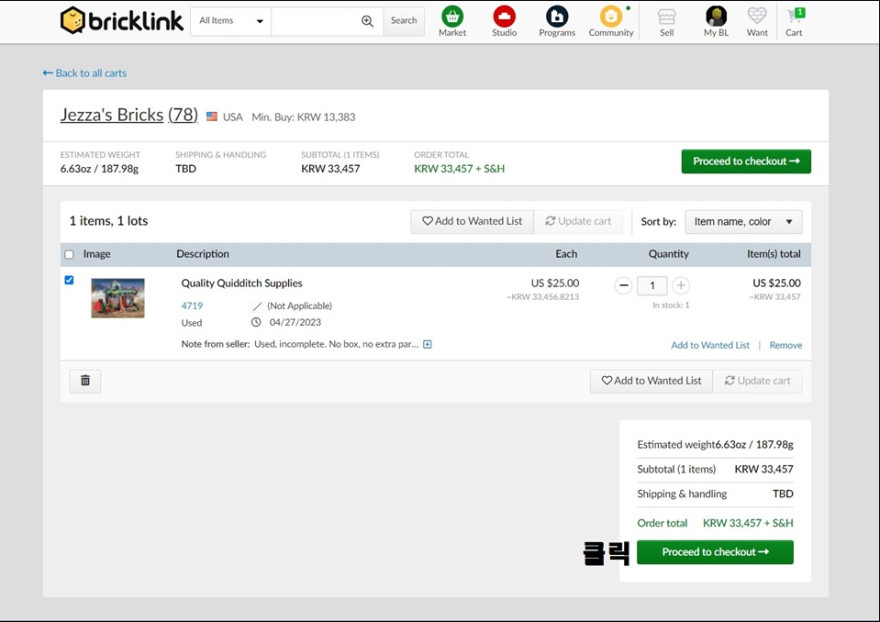Click the In stock: 1 label
The height and width of the screenshot is (622, 880).
click(671, 305)
